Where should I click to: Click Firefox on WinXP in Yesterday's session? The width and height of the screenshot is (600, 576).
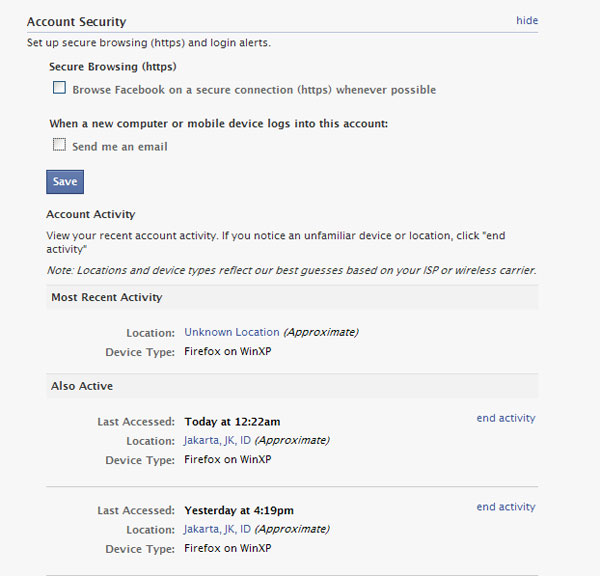click(228, 548)
